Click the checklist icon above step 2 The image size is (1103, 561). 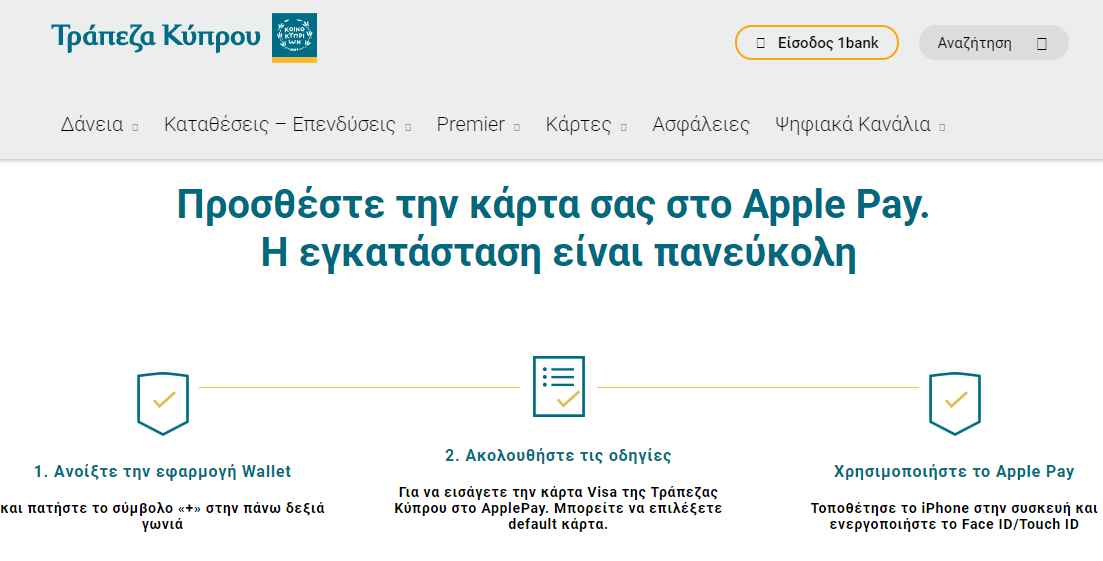coord(559,386)
